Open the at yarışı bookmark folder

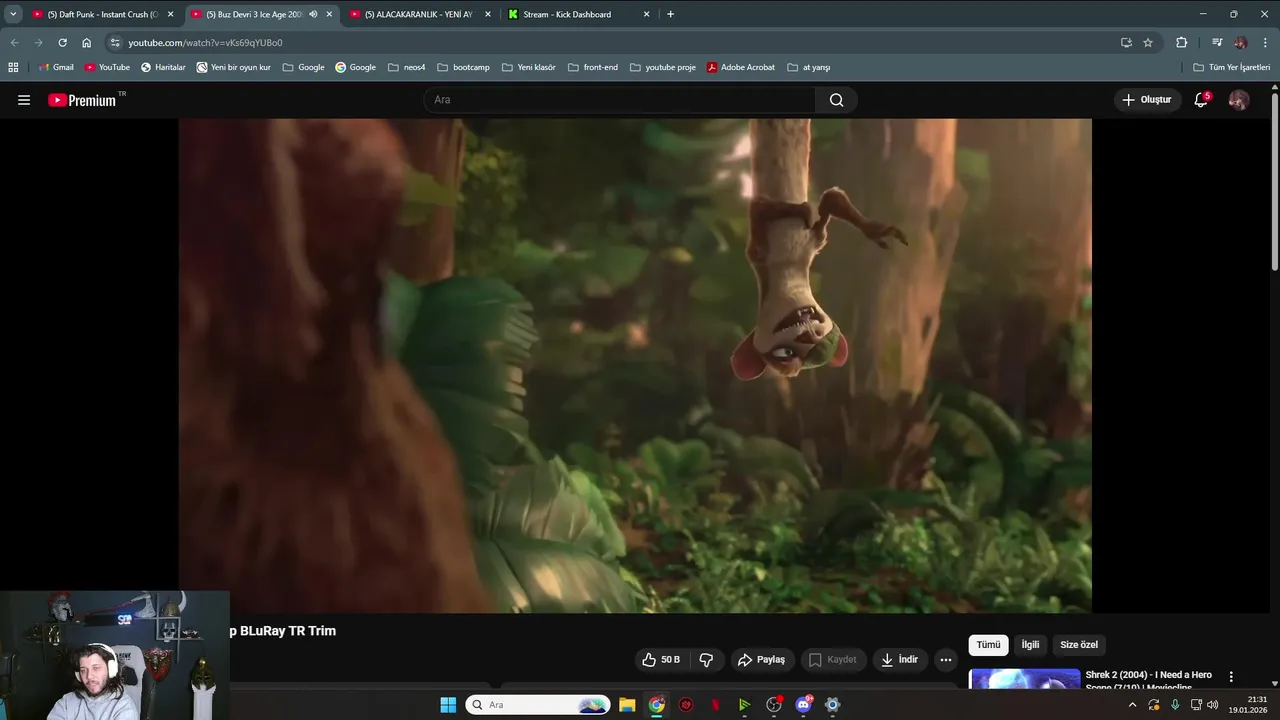(x=809, y=67)
